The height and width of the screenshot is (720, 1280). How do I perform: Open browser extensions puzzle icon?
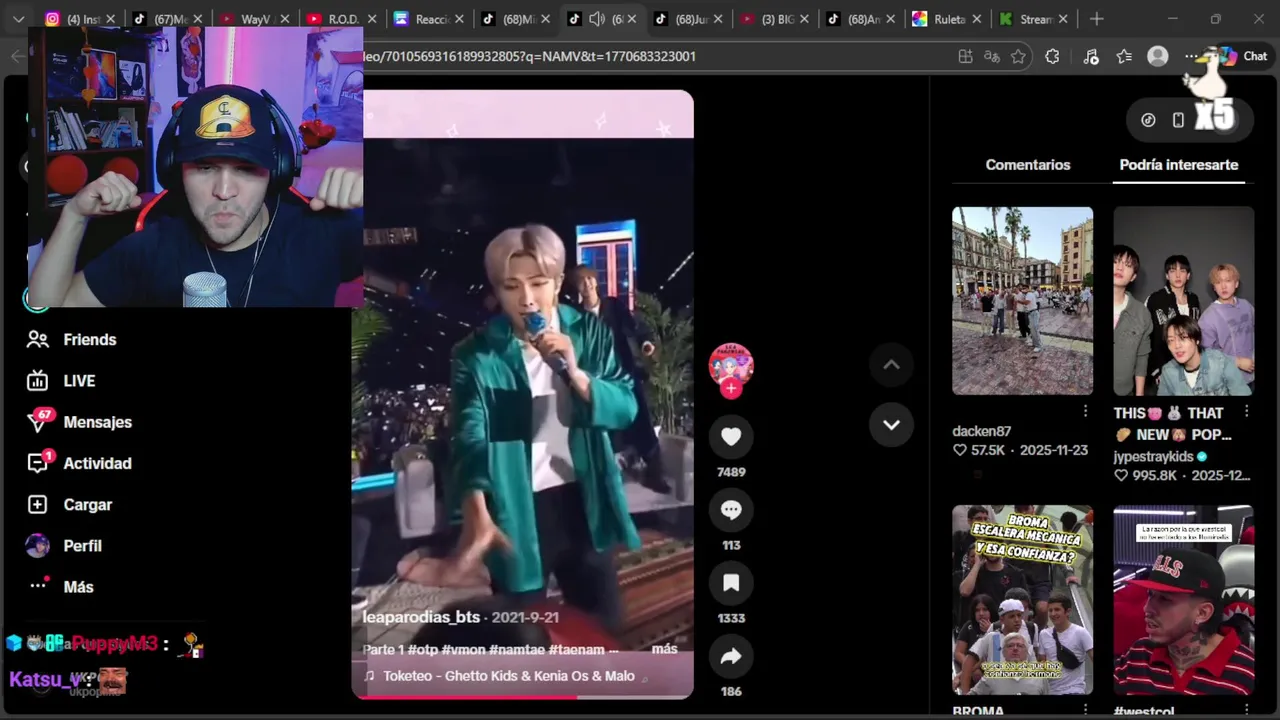(x=1052, y=57)
